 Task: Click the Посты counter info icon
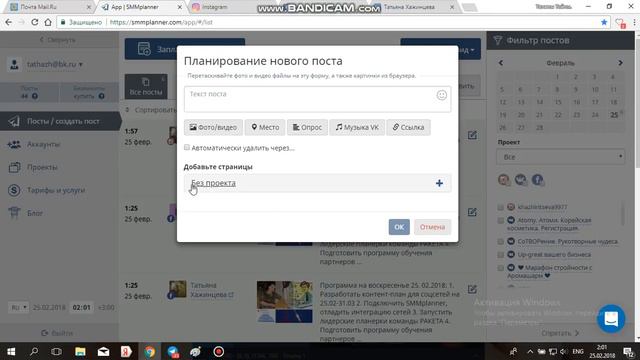click(35, 96)
